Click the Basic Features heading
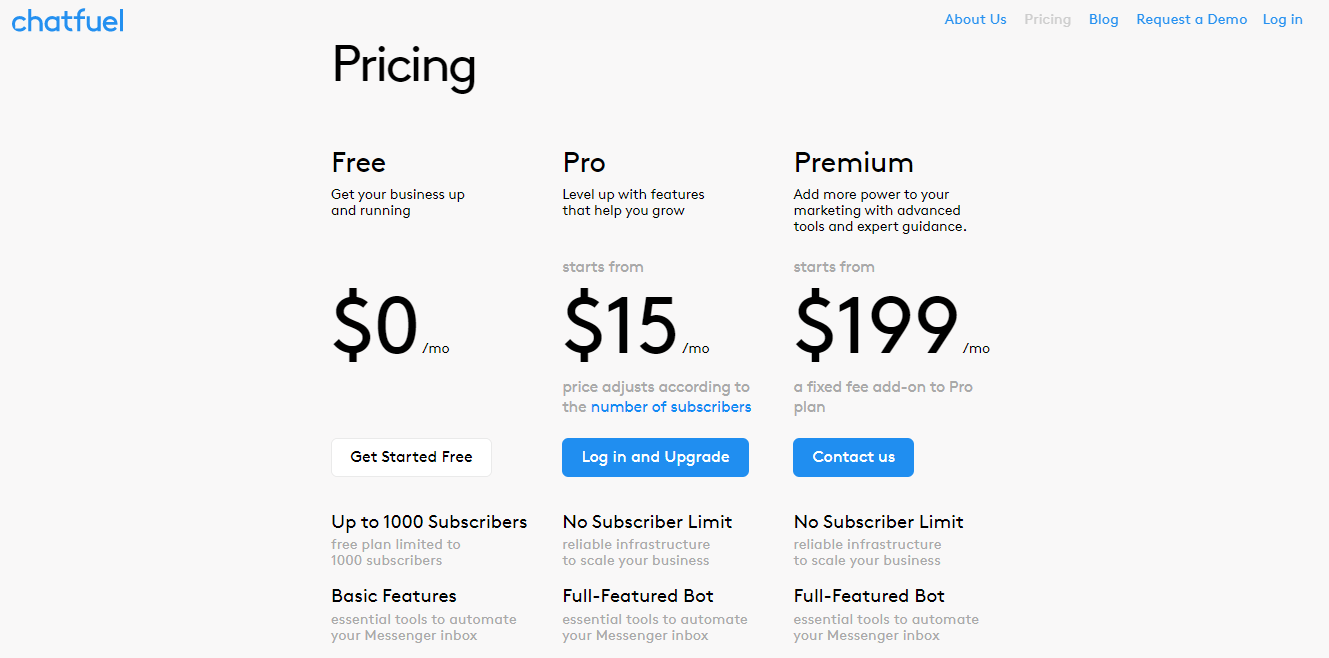 (394, 596)
